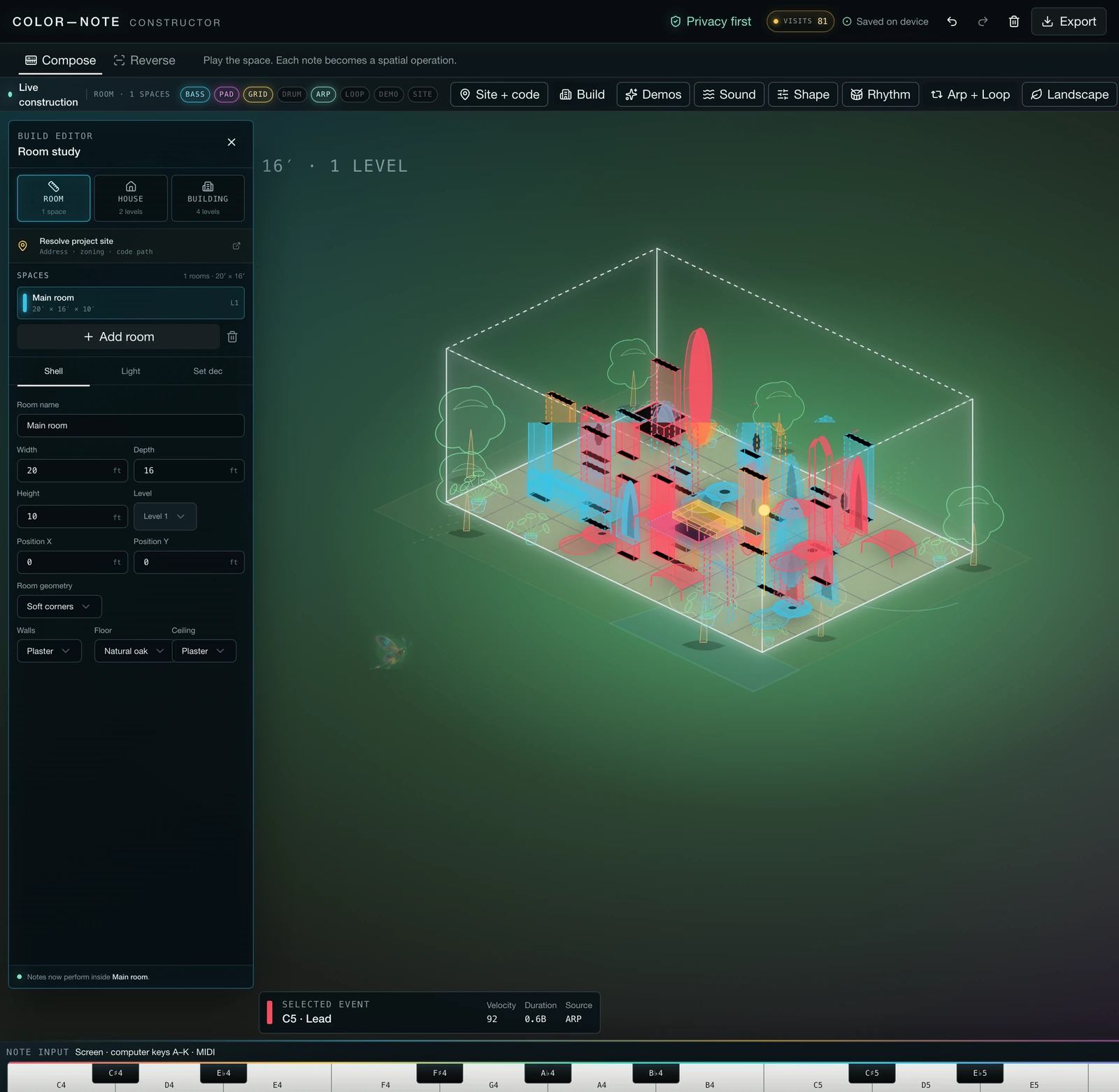Toggle the PAD chip
The image size is (1119, 1092).
click(227, 94)
